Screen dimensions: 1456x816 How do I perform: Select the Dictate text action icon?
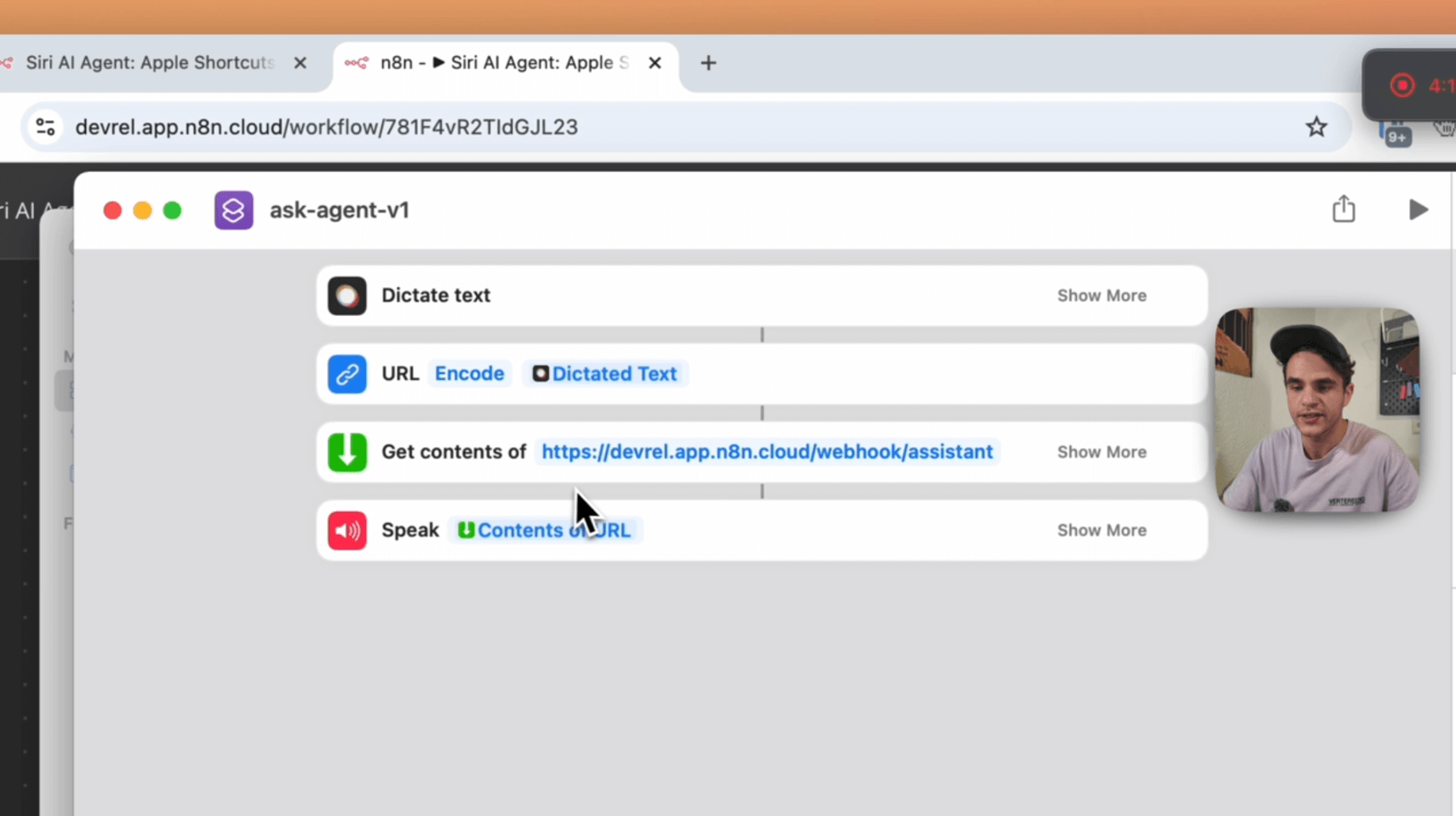point(347,296)
